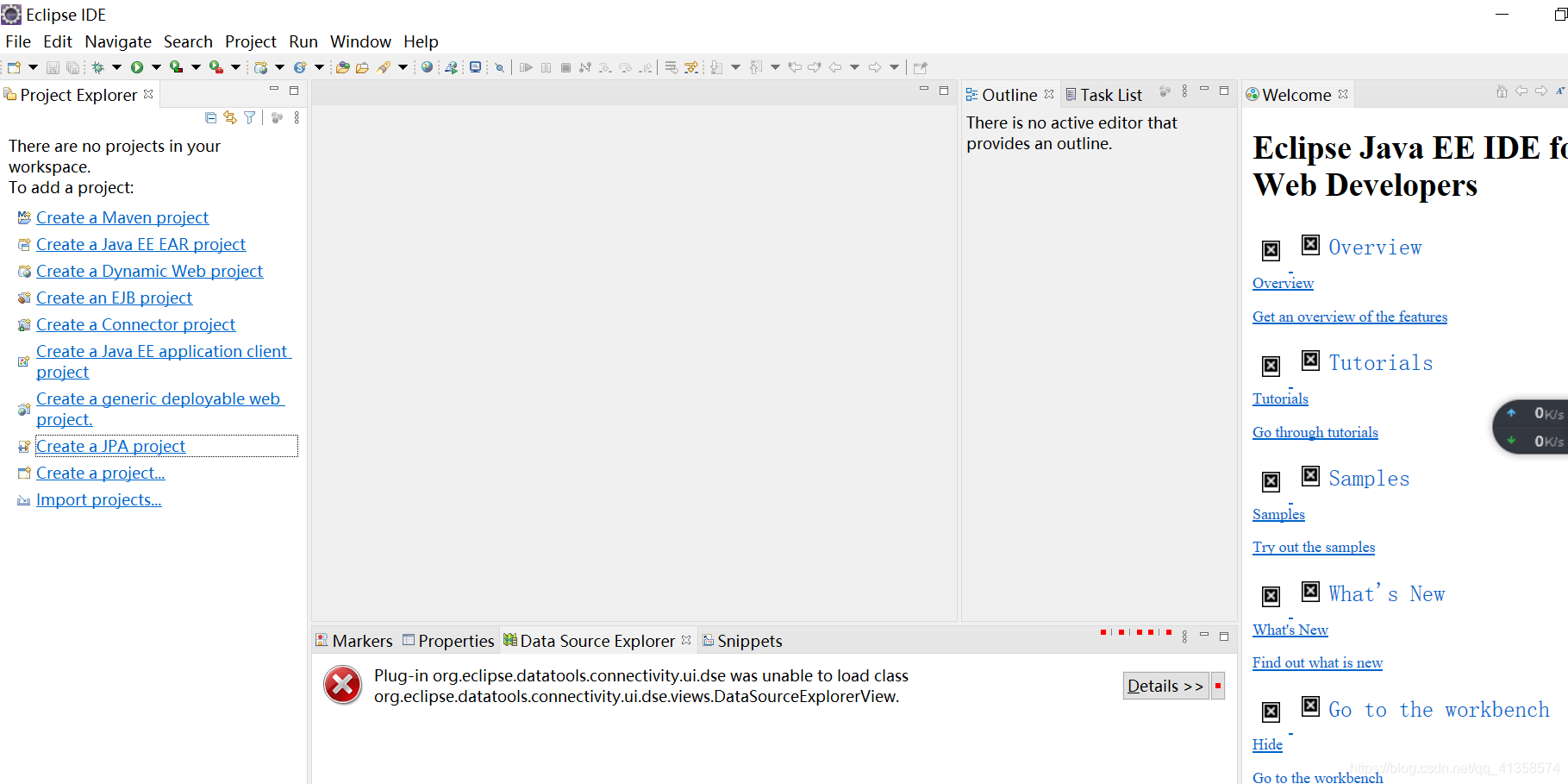This screenshot has height=784, width=1568.
Task: Open the Tutorials link on Welcome page
Action: pyautogui.click(x=1280, y=398)
